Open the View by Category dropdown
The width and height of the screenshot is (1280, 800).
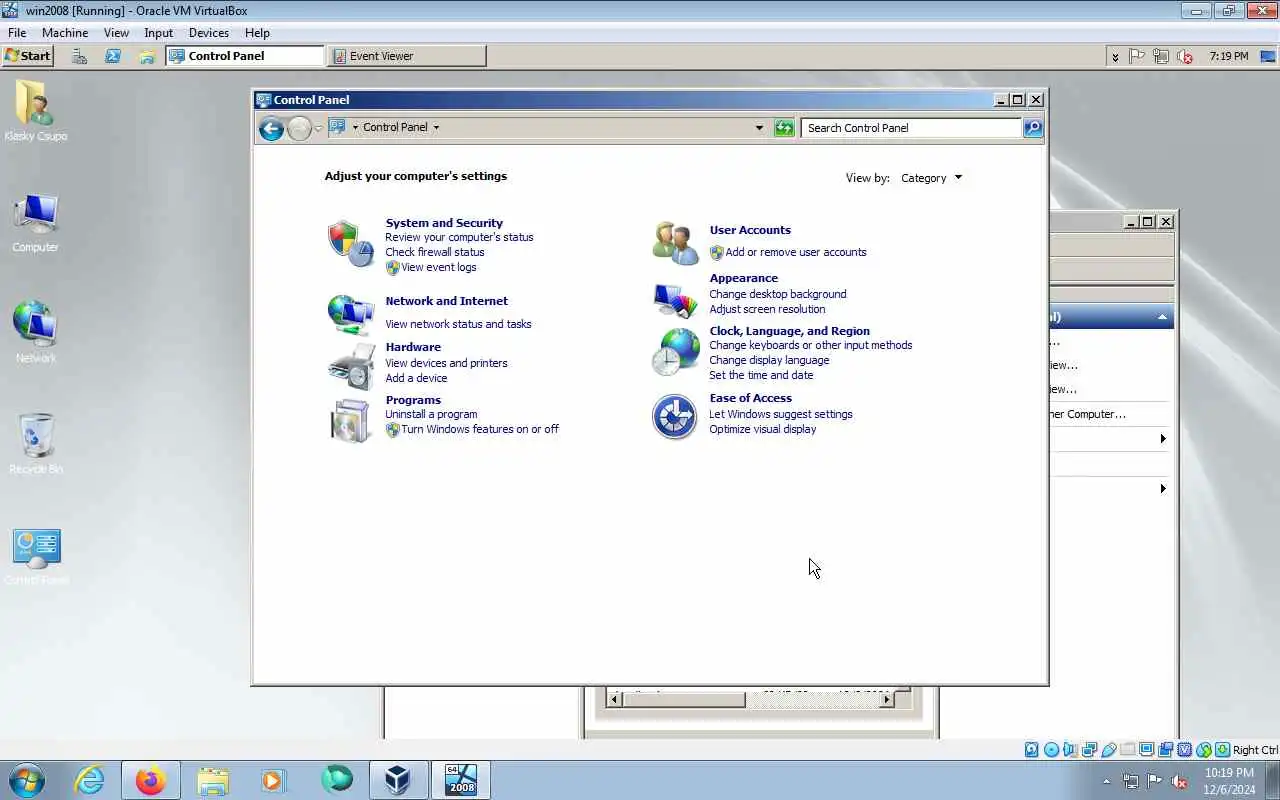click(x=931, y=178)
